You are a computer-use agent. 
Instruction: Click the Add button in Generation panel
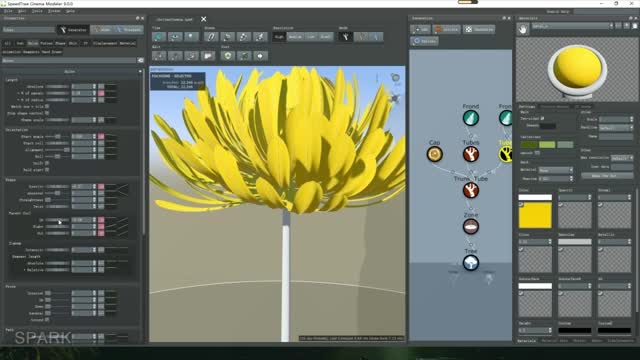(x=420, y=29)
